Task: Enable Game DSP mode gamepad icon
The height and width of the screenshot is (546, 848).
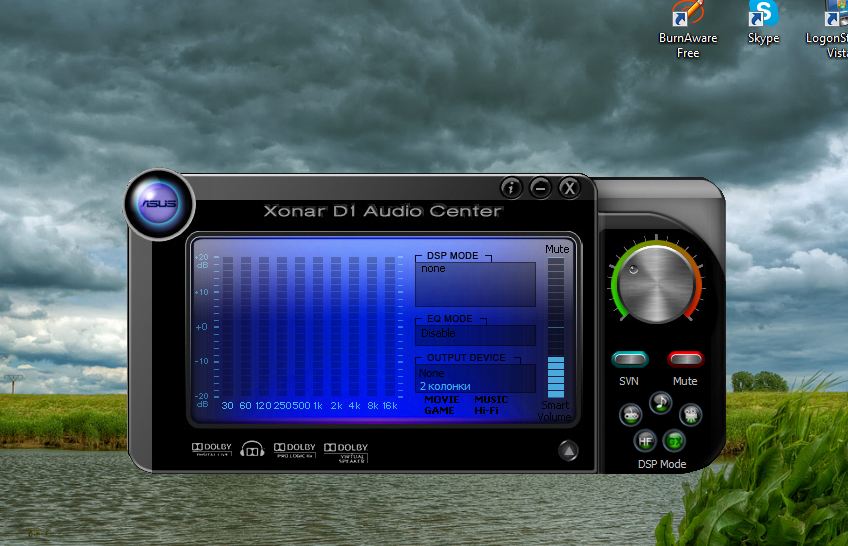Action: coord(630,414)
